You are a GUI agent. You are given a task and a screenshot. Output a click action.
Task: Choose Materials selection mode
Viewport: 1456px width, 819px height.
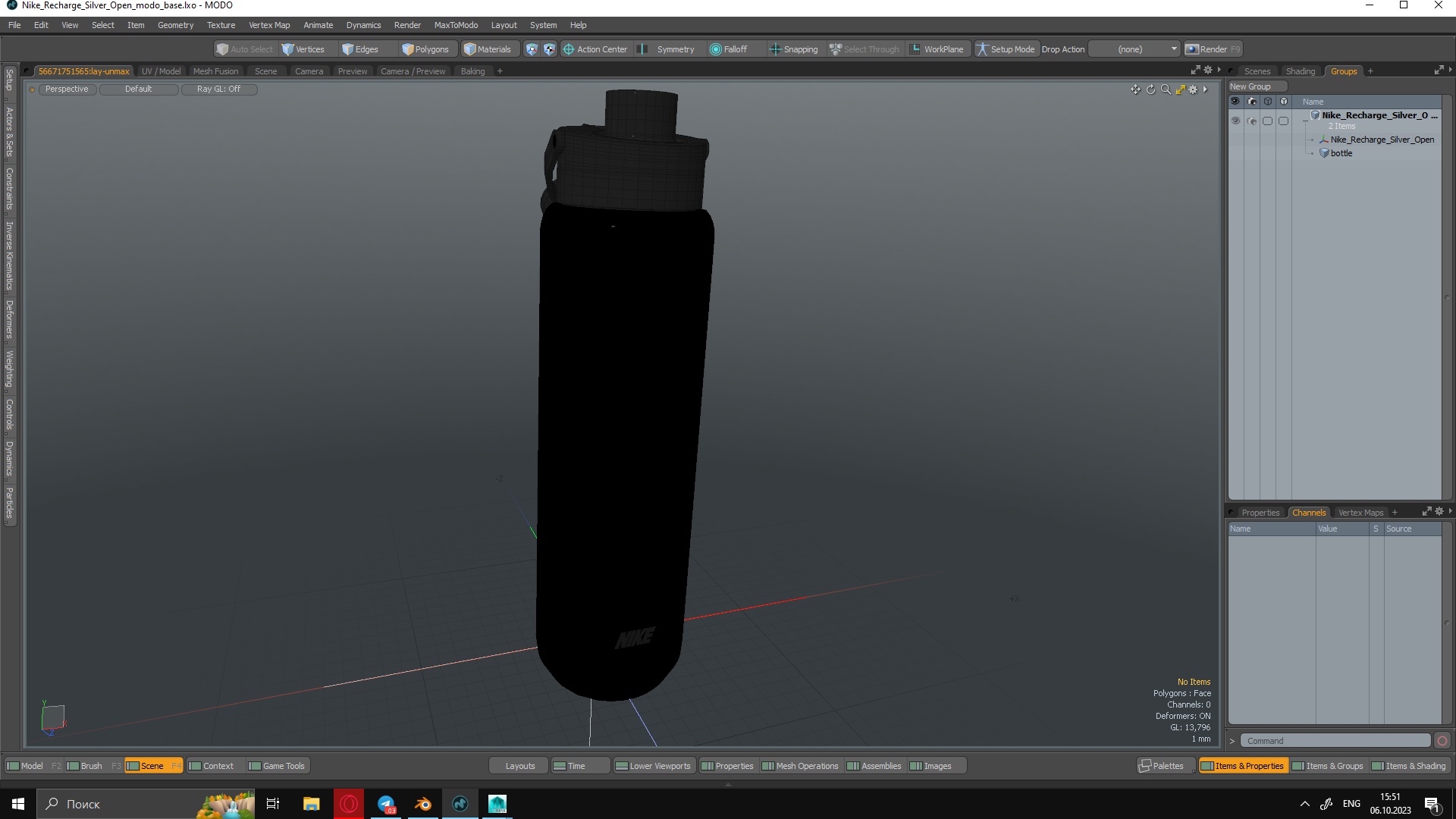point(488,49)
